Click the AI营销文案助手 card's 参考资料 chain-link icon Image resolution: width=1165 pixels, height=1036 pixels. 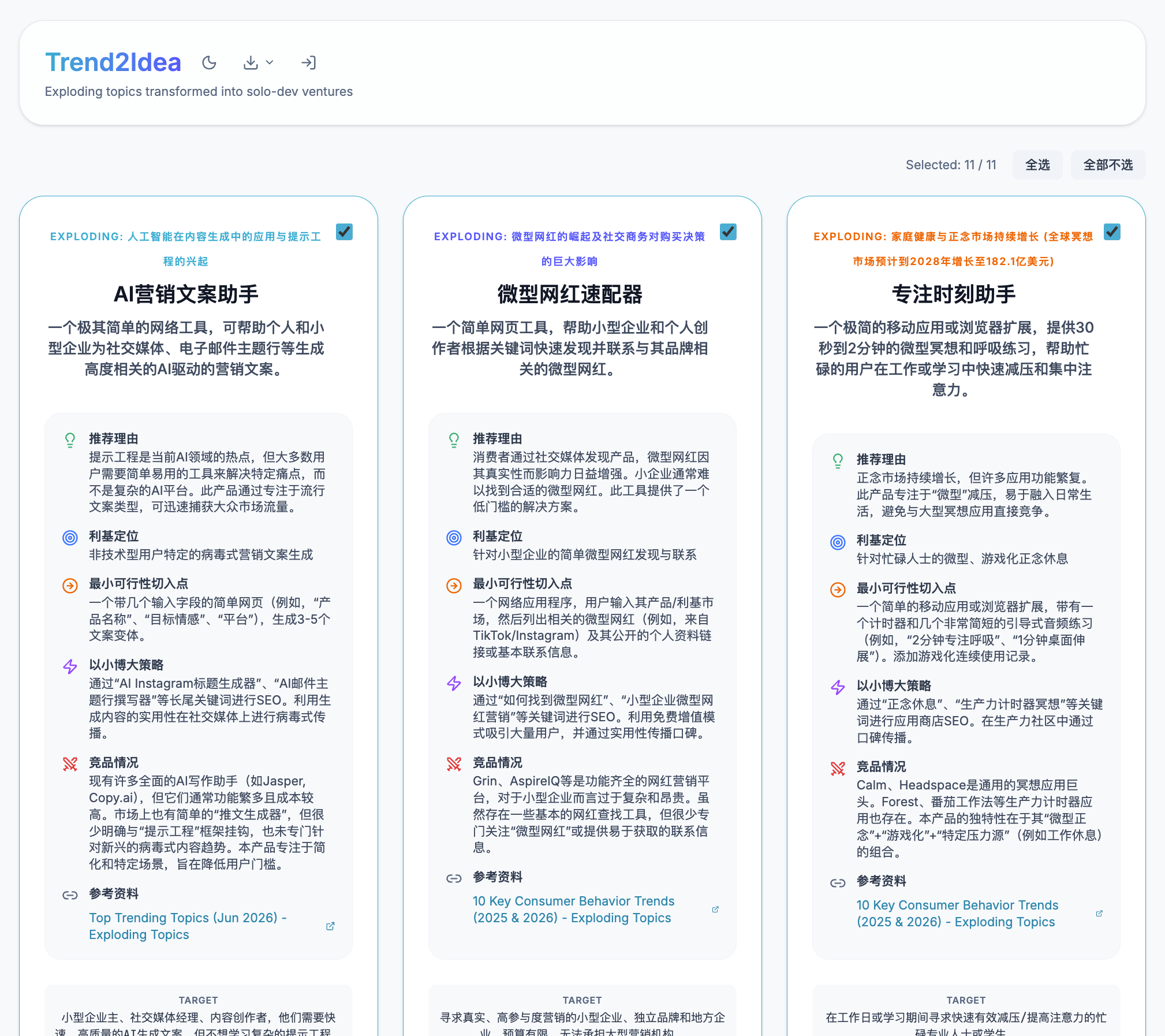click(x=70, y=896)
